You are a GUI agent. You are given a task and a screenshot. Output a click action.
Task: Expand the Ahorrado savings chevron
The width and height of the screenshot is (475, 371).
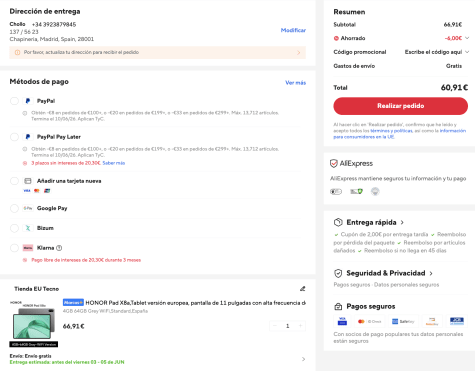point(467,38)
